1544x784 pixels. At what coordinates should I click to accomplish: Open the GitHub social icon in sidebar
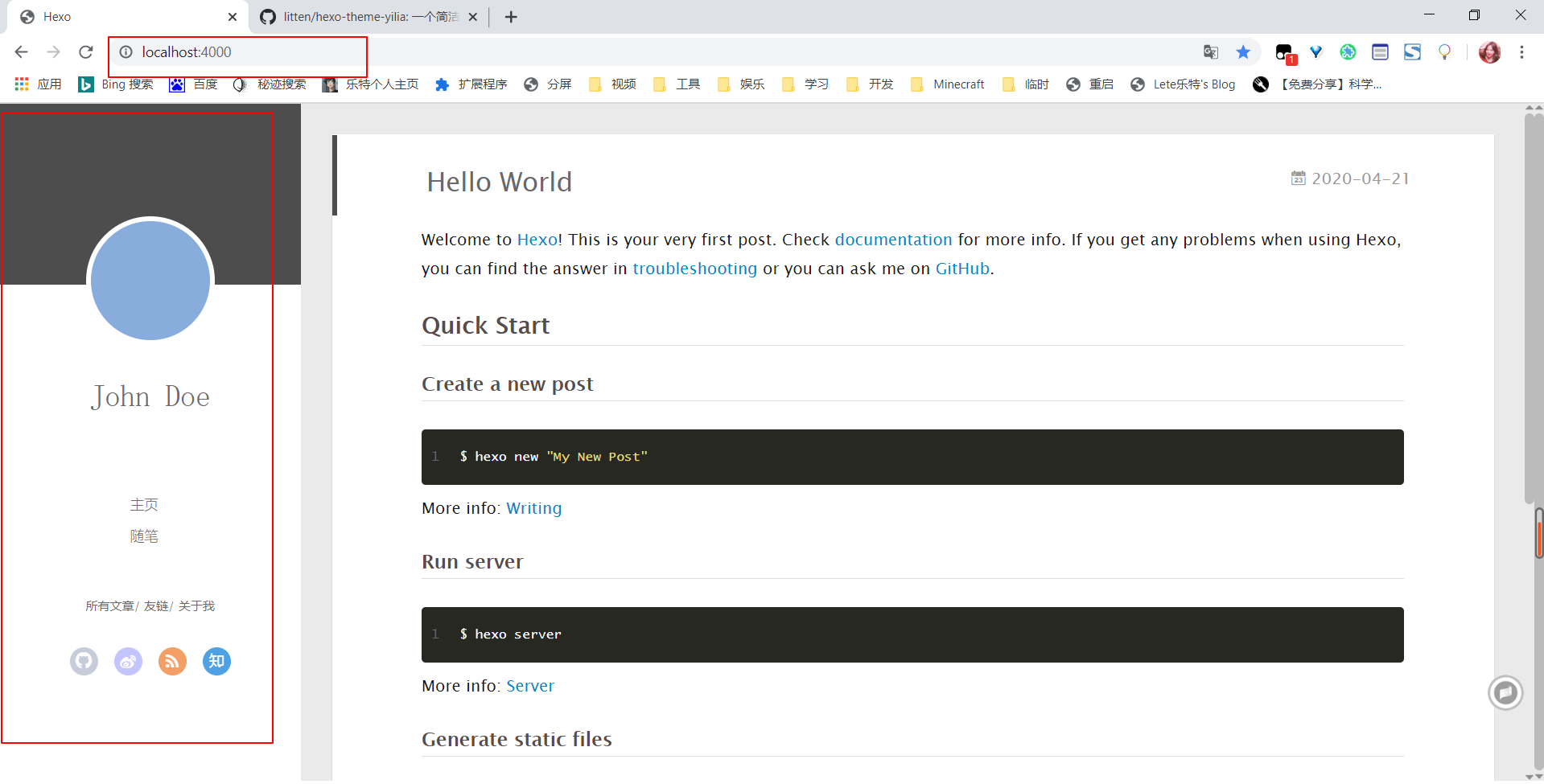(84, 661)
